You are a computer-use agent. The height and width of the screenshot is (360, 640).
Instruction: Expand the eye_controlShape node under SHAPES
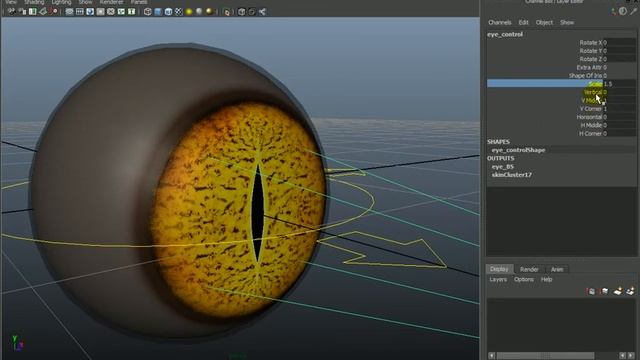pos(518,150)
